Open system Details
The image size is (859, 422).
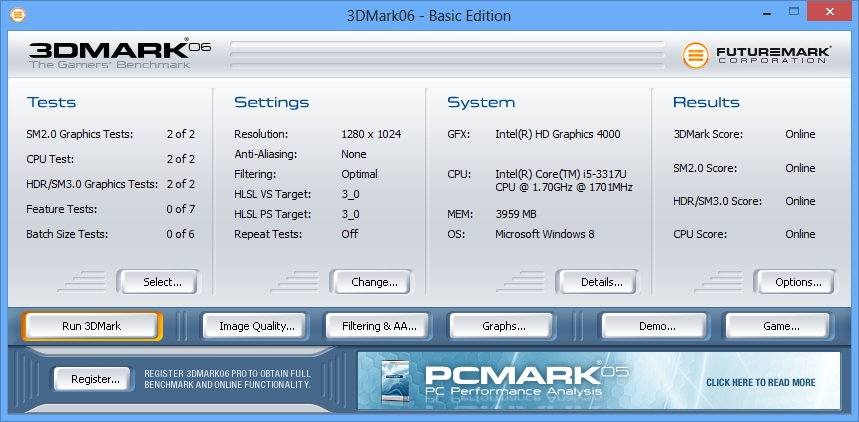(598, 282)
